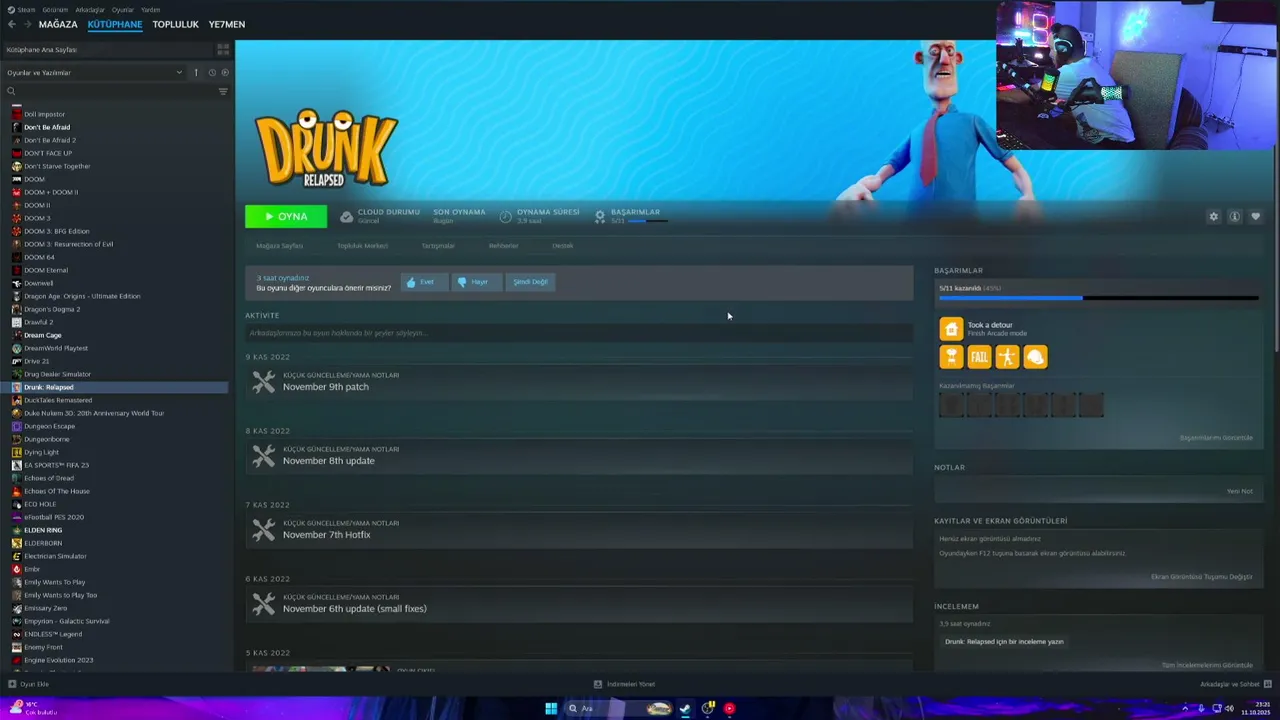
Task: Open the Oyunlar menu
Action: point(123,10)
